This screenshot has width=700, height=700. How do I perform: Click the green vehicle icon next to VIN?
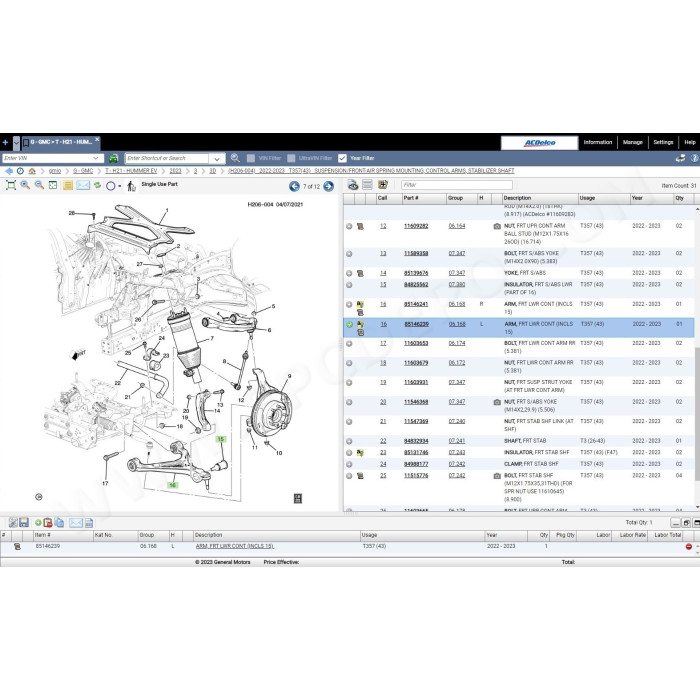point(113,158)
